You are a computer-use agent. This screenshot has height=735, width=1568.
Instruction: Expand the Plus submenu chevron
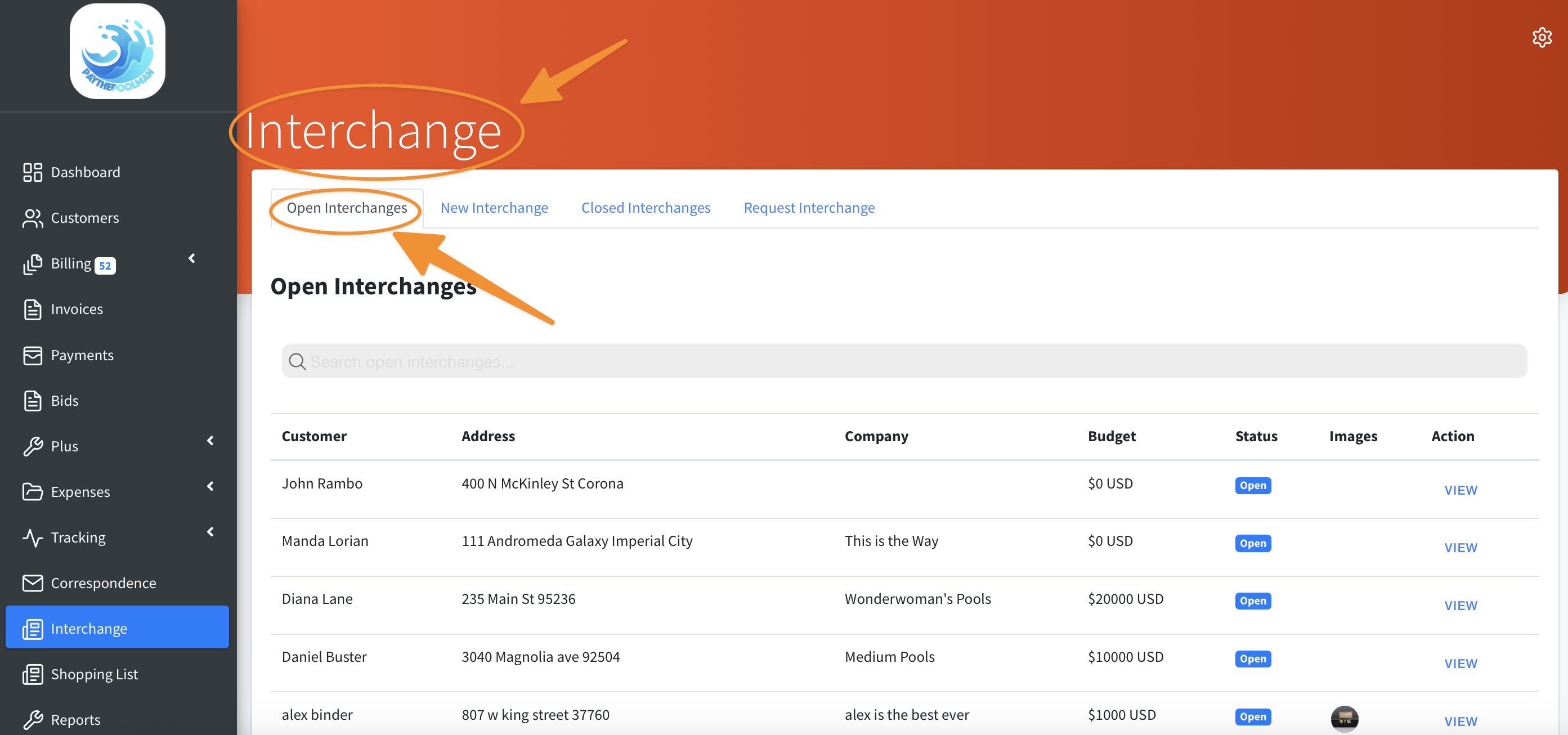point(210,441)
